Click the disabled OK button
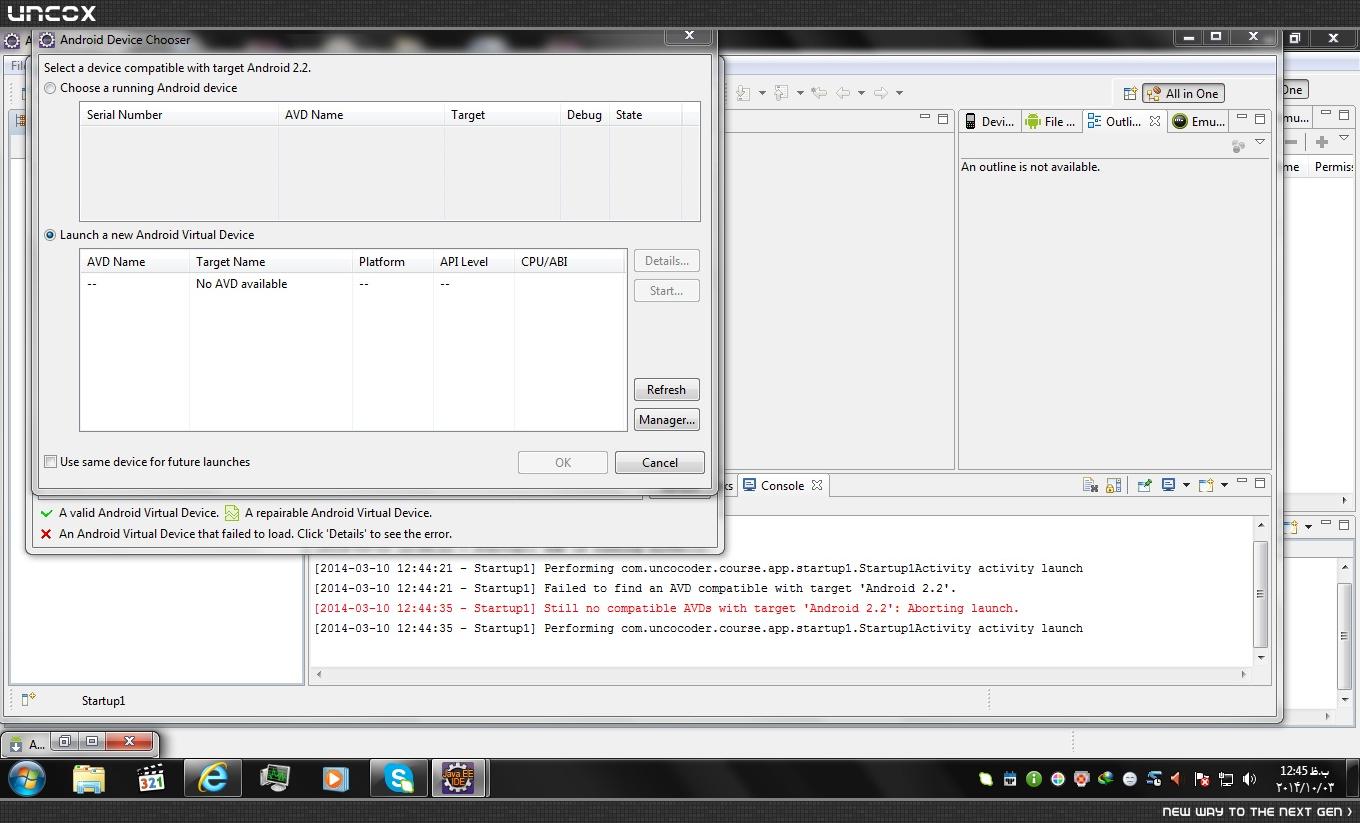Viewport: 1360px width, 823px height. coord(563,463)
